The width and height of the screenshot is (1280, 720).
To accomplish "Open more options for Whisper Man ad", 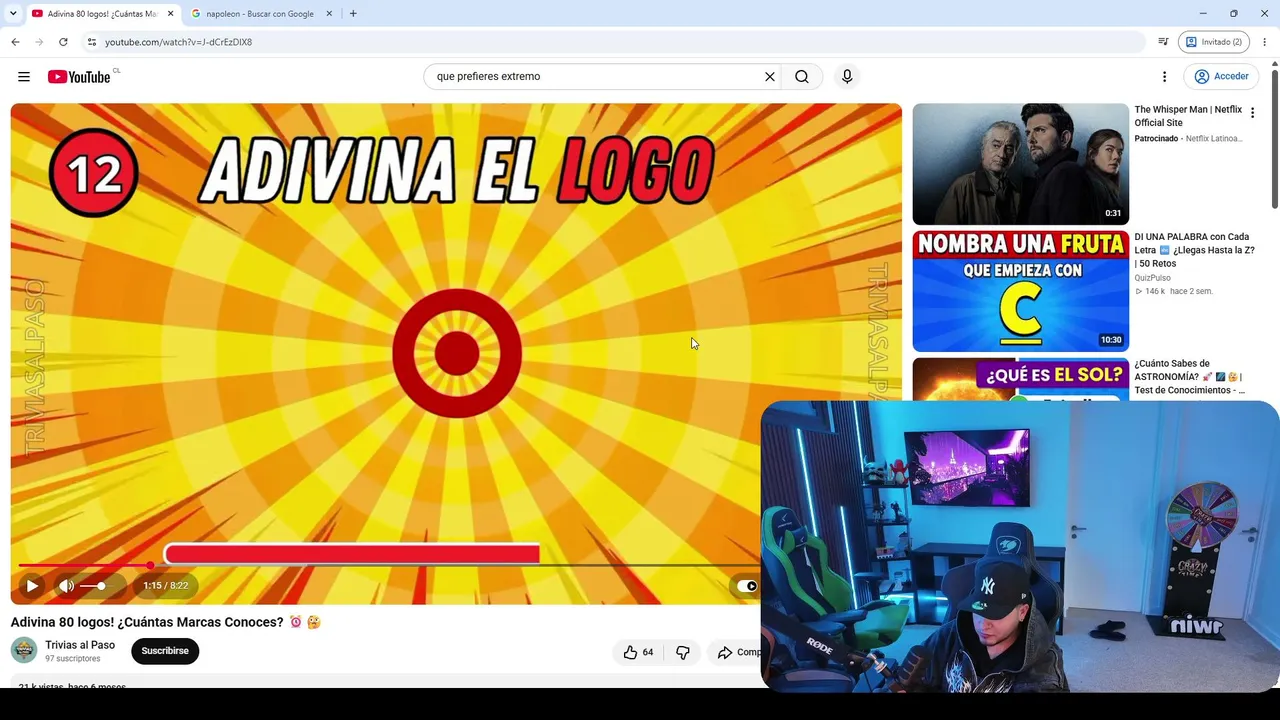I will pos(1252,113).
